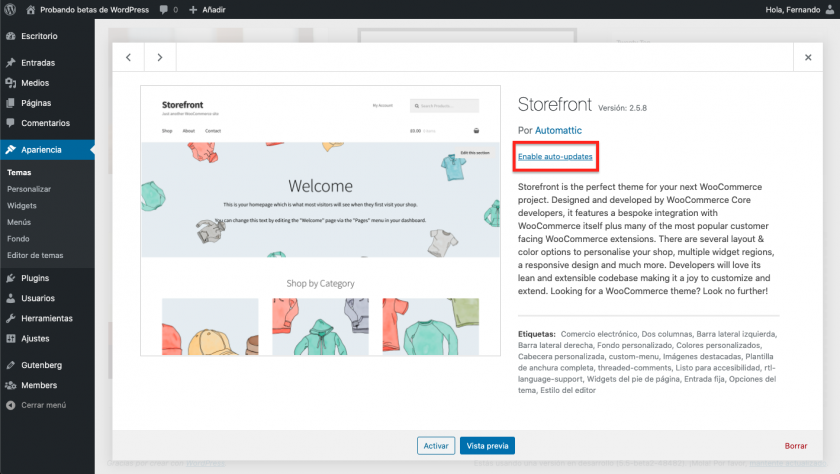Click the Escritorio dashboard icon

click(10, 36)
